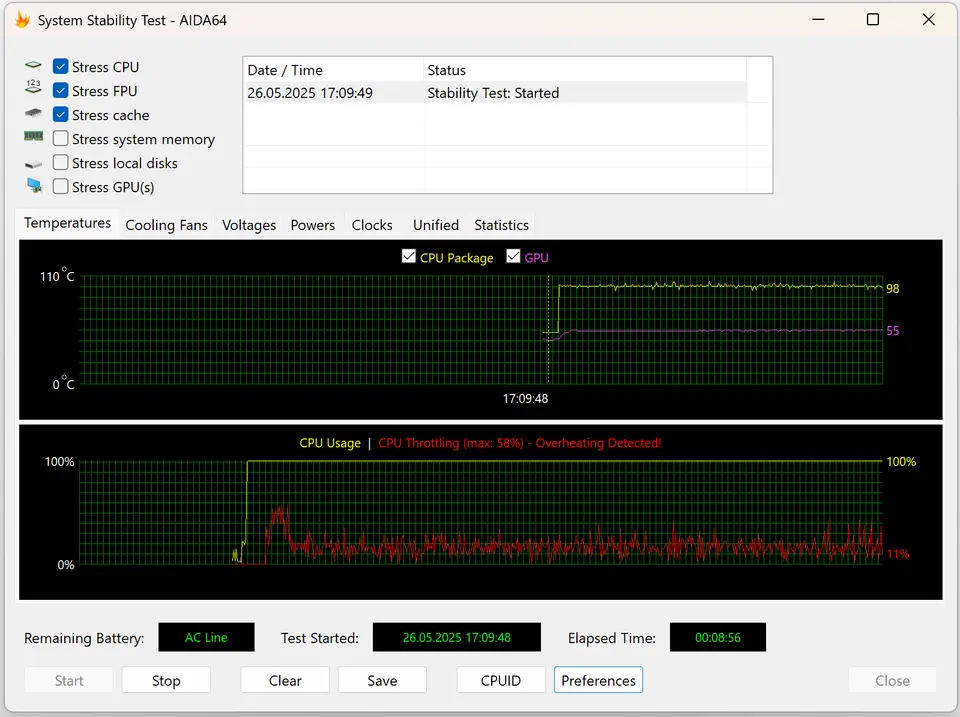Switch to the Powers tab
The height and width of the screenshot is (717, 960).
[312, 225]
